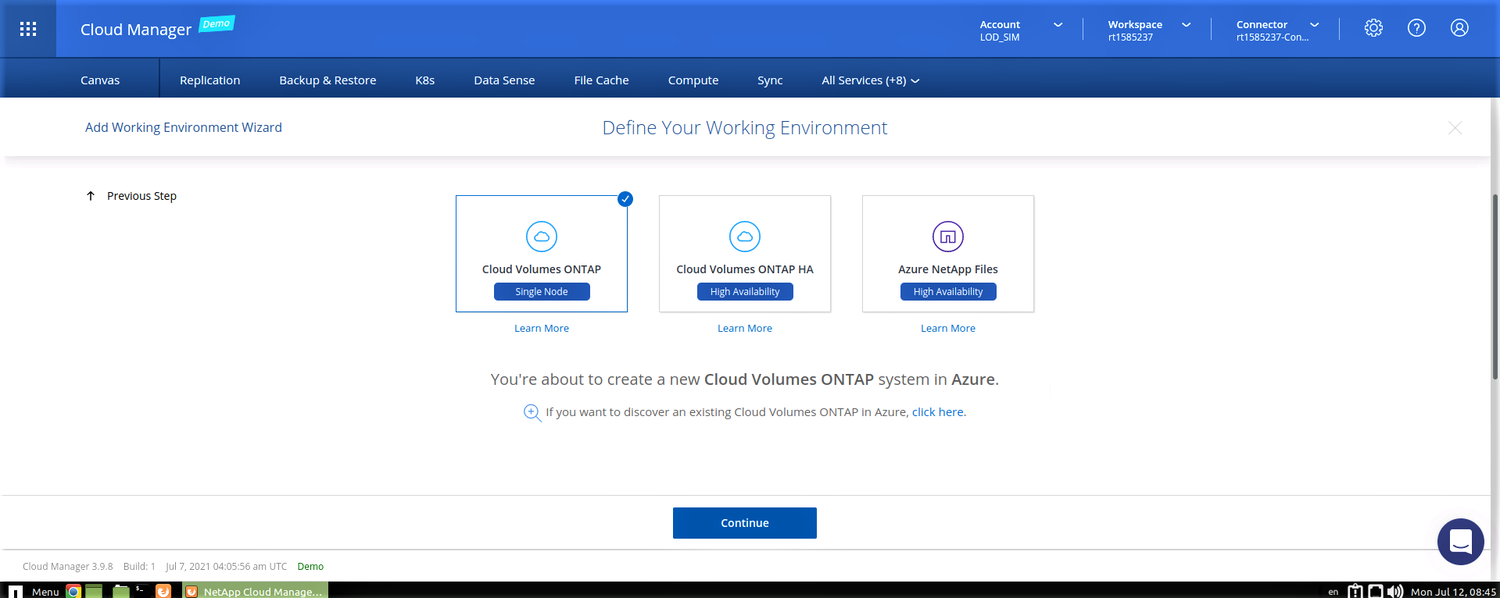Viewport: 1500px width, 598px height.
Task: Expand All Services (+8) menu
Action: (x=870, y=80)
